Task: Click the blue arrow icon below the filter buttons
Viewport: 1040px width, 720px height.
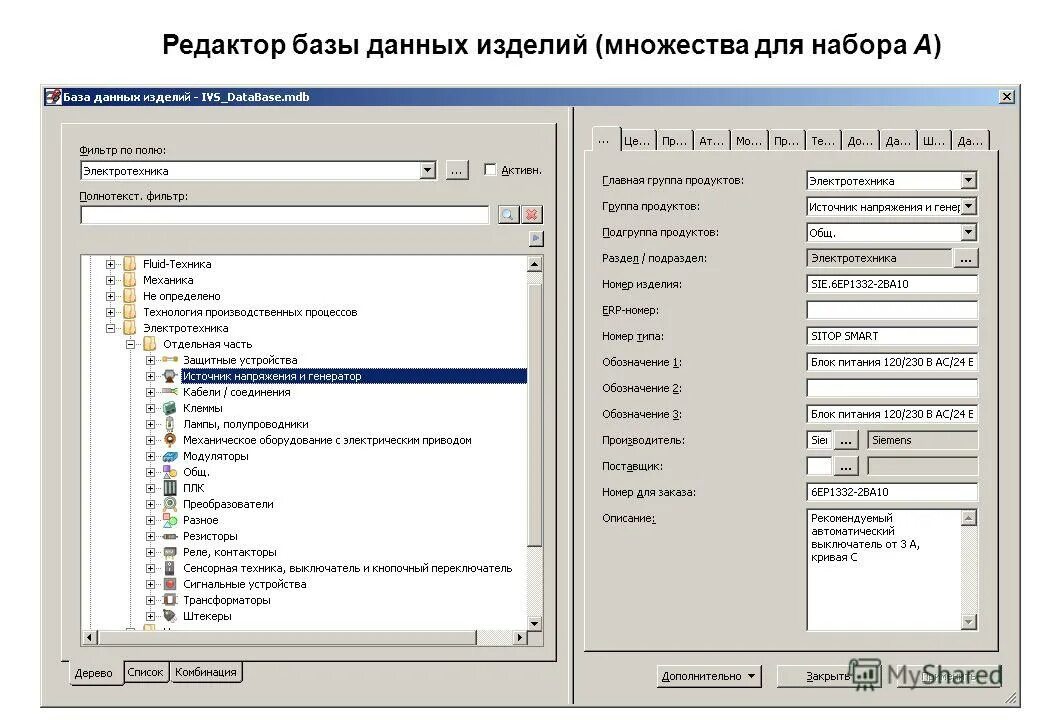Action: point(535,237)
